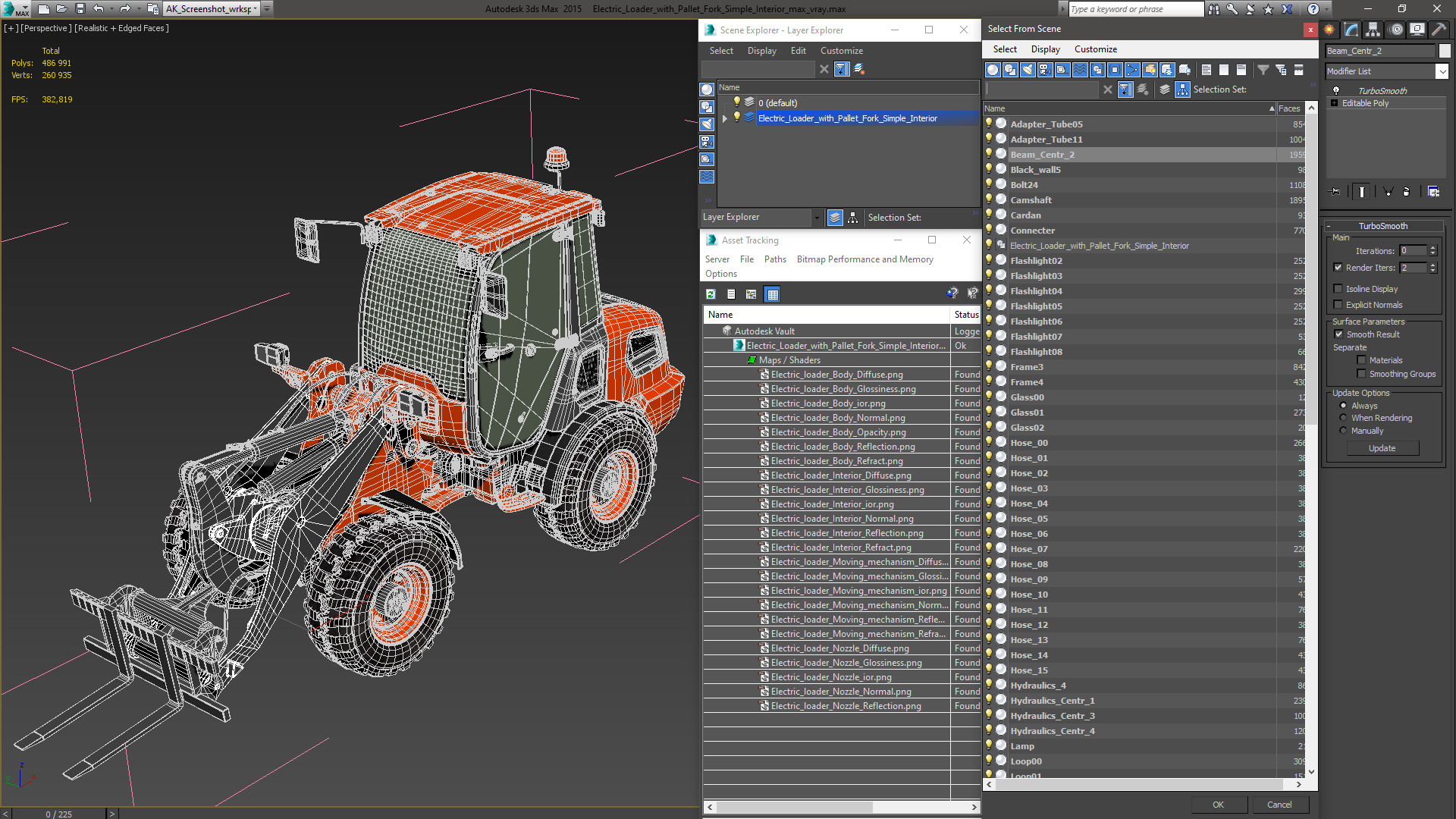Click Select None icon in Select From Scene
The image size is (1456, 819).
pos(1224,70)
